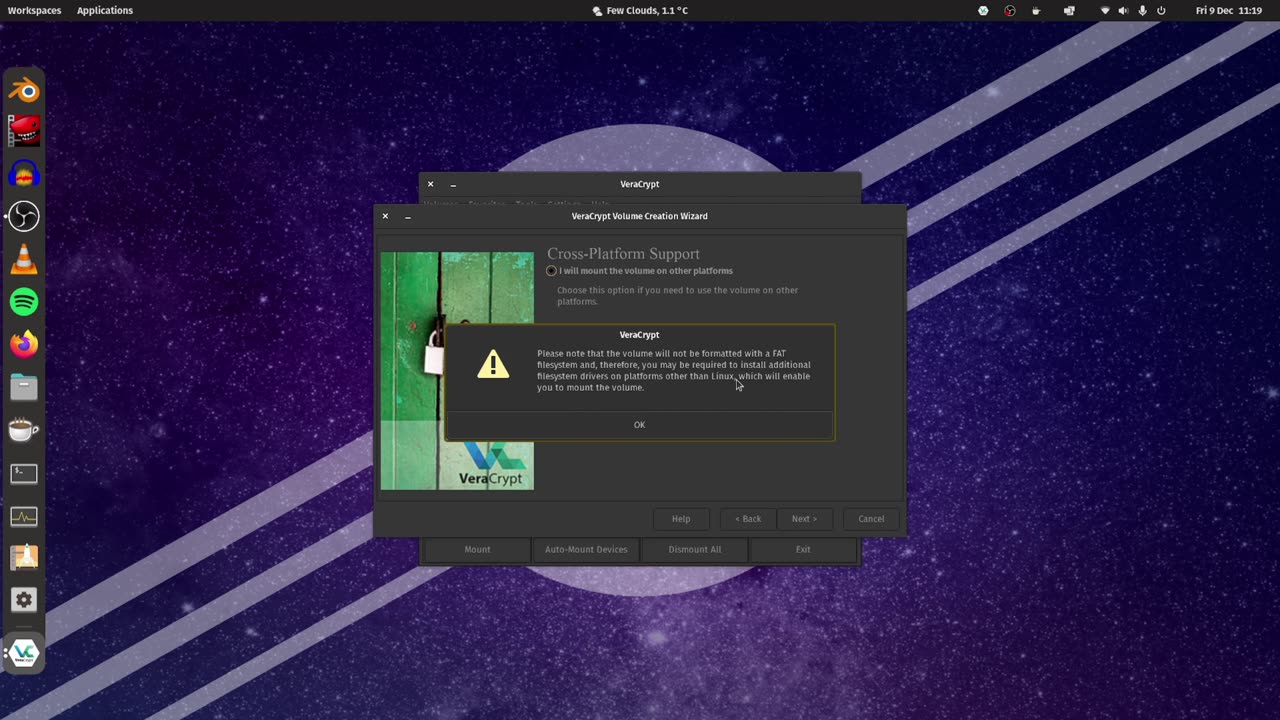Open the Applications menu in the top bar
Screen dimensions: 1280x720
point(105,10)
